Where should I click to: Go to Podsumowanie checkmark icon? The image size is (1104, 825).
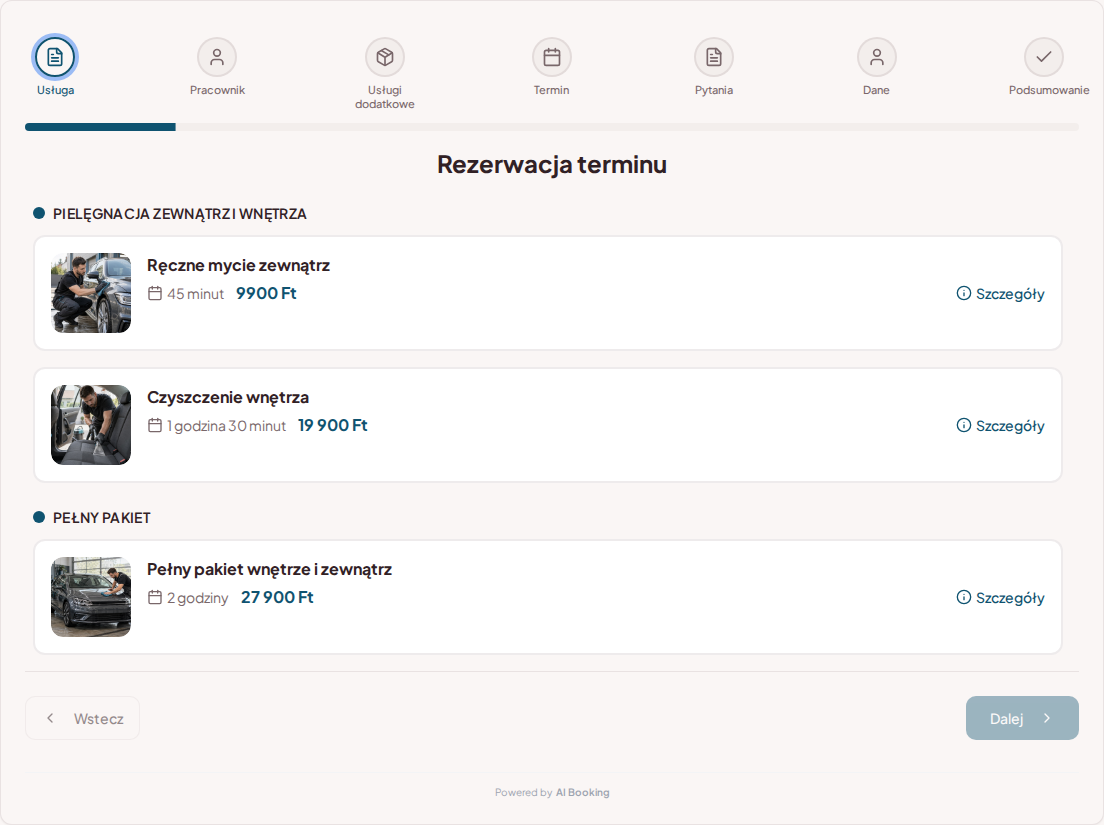click(1043, 57)
